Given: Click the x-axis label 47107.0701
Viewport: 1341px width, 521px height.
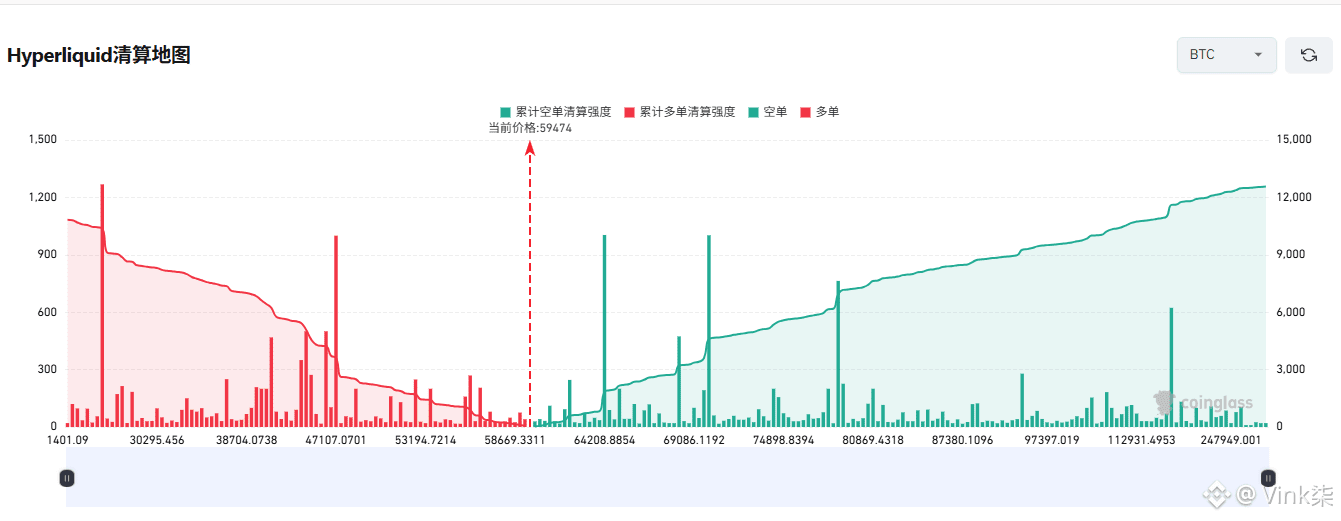Looking at the screenshot, I should coord(335,439).
